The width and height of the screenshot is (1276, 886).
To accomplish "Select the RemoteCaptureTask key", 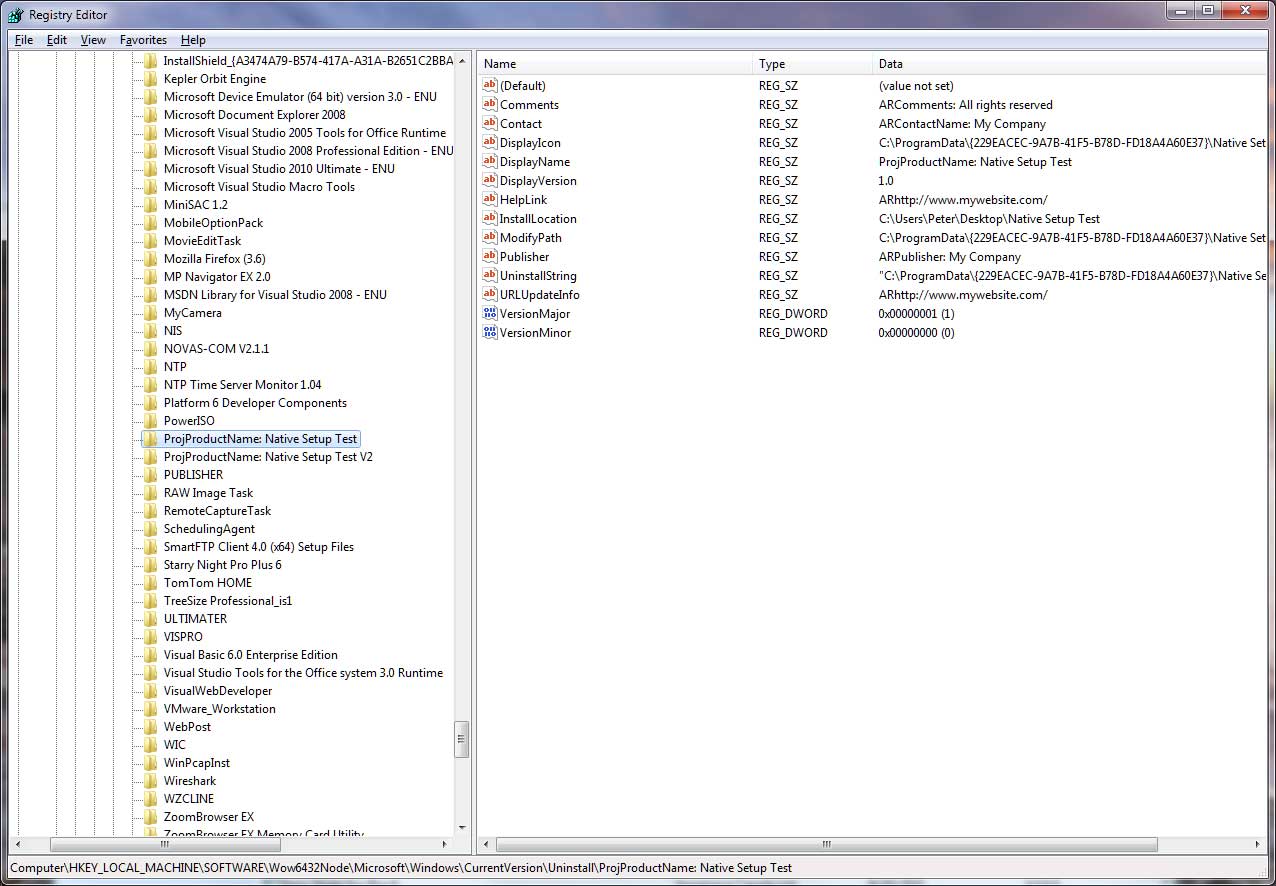I will pos(217,511).
